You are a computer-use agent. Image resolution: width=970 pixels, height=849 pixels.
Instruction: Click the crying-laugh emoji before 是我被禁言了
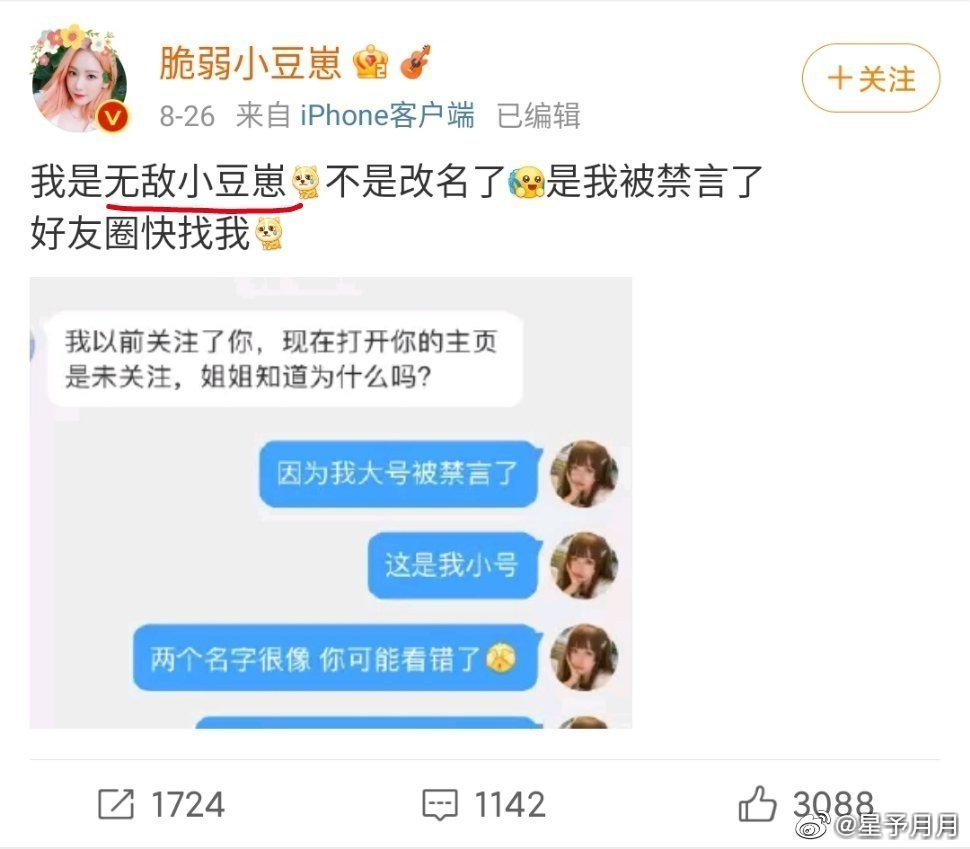(526, 182)
